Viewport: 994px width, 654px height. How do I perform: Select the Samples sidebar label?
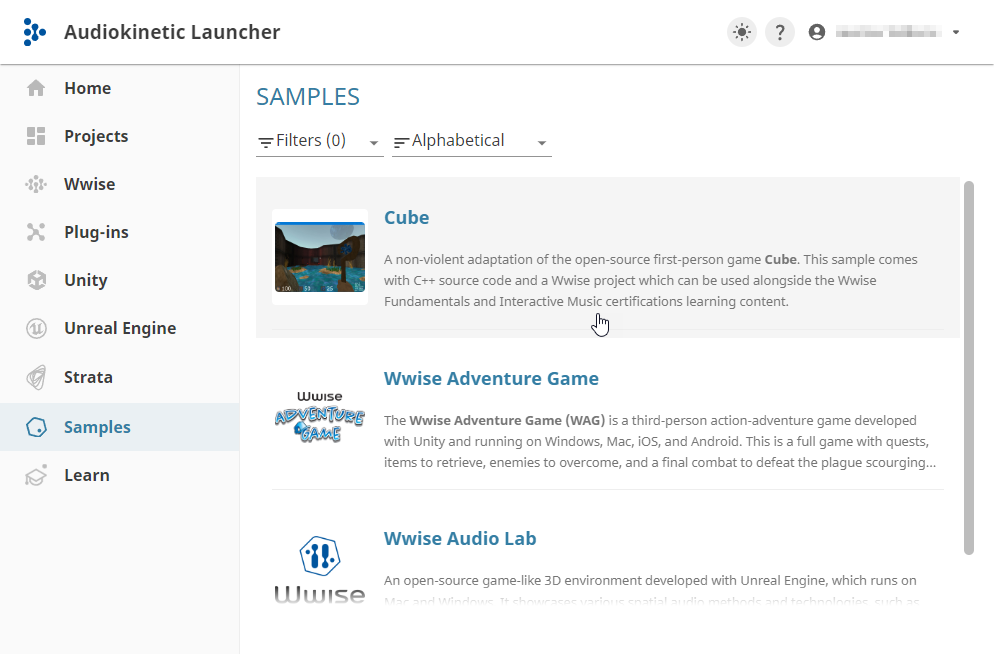click(97, 427)
